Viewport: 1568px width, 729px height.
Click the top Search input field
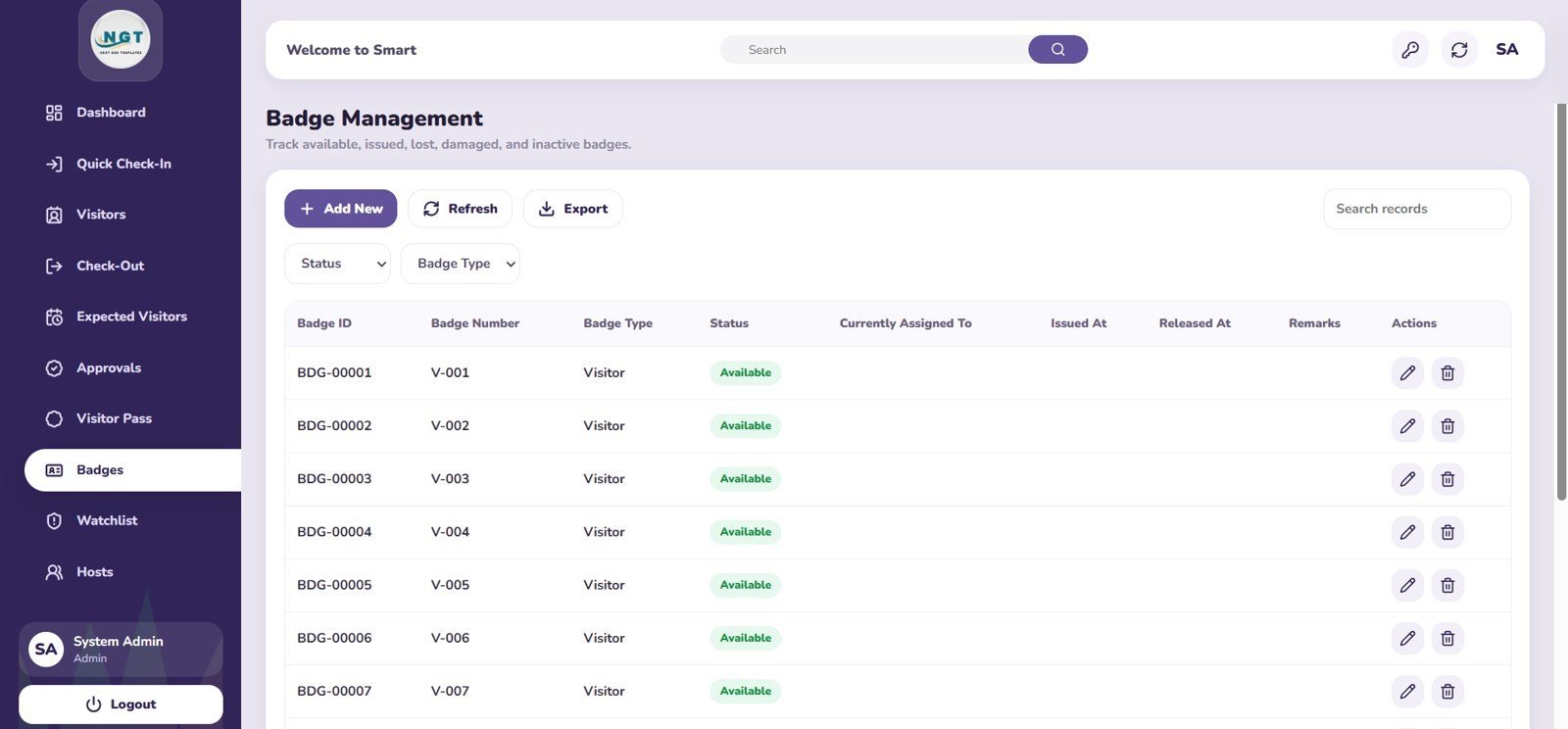(x=874, y=50)
